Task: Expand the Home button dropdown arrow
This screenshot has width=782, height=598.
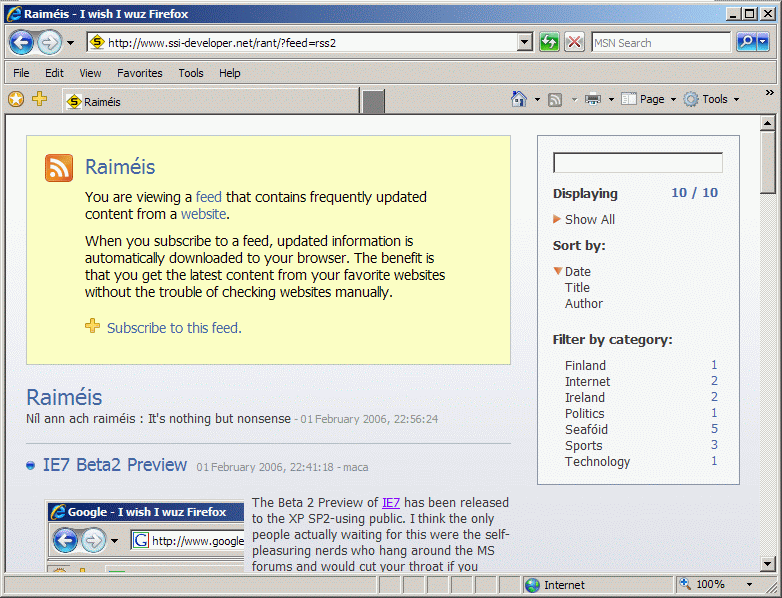Action: 537,99
